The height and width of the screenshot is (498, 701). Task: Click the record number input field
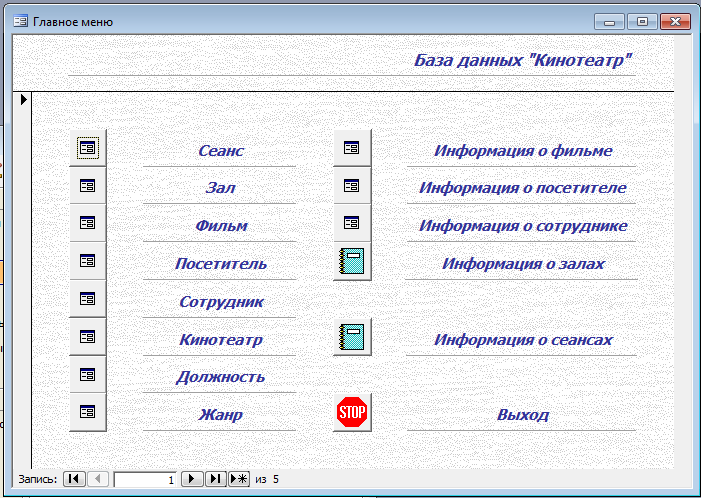coord(145,479)
